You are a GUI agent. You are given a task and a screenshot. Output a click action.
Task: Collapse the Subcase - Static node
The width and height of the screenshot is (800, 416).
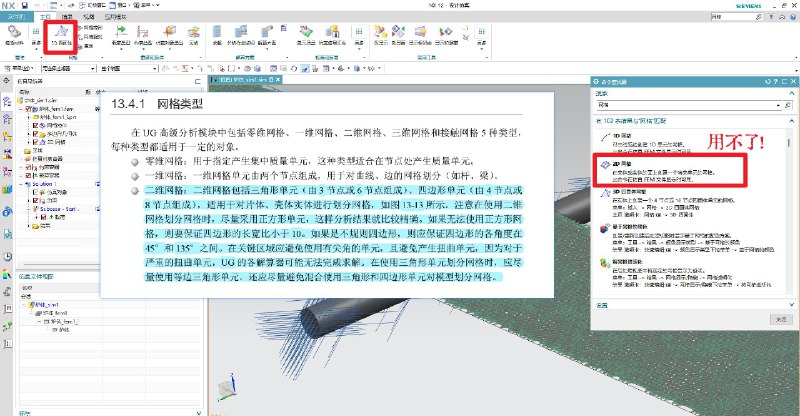[29, 209]
